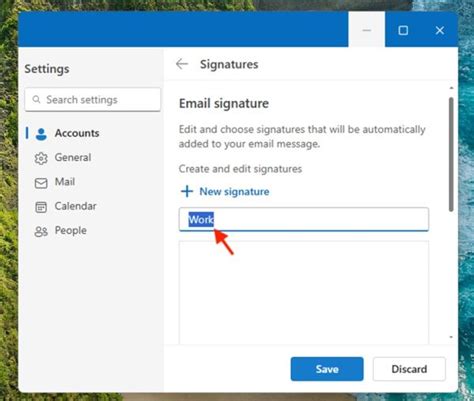Maximize the settings window

click(403, 30)
